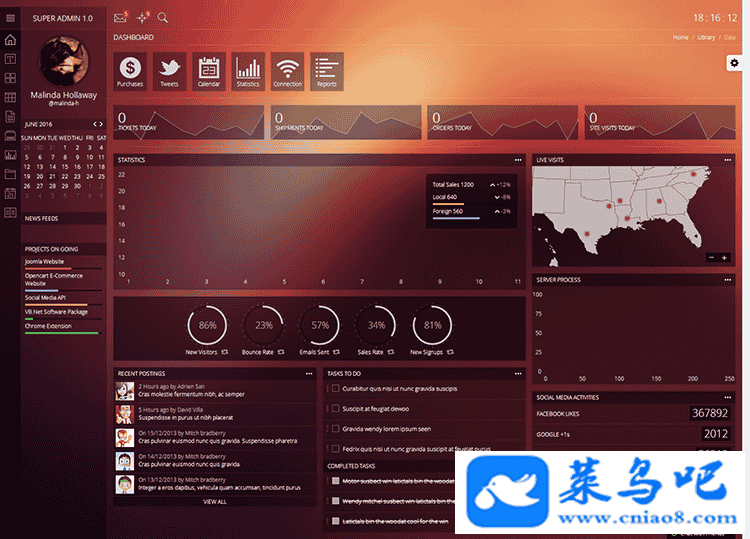750x539 pixels.
Task: Click the search magnifier icon
Action: [x=163, y=18]
